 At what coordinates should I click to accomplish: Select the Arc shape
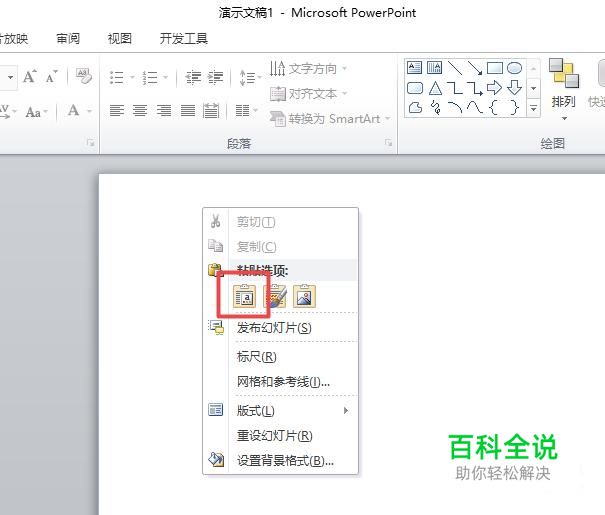click(455, 107)
